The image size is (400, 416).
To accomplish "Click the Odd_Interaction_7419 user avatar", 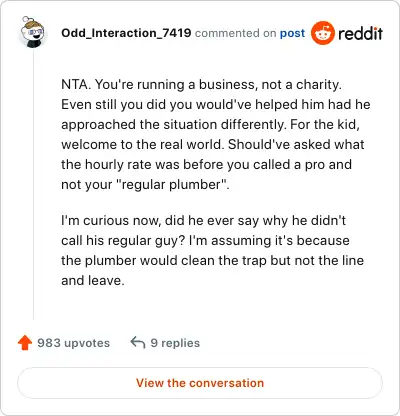I will point(32,32).
